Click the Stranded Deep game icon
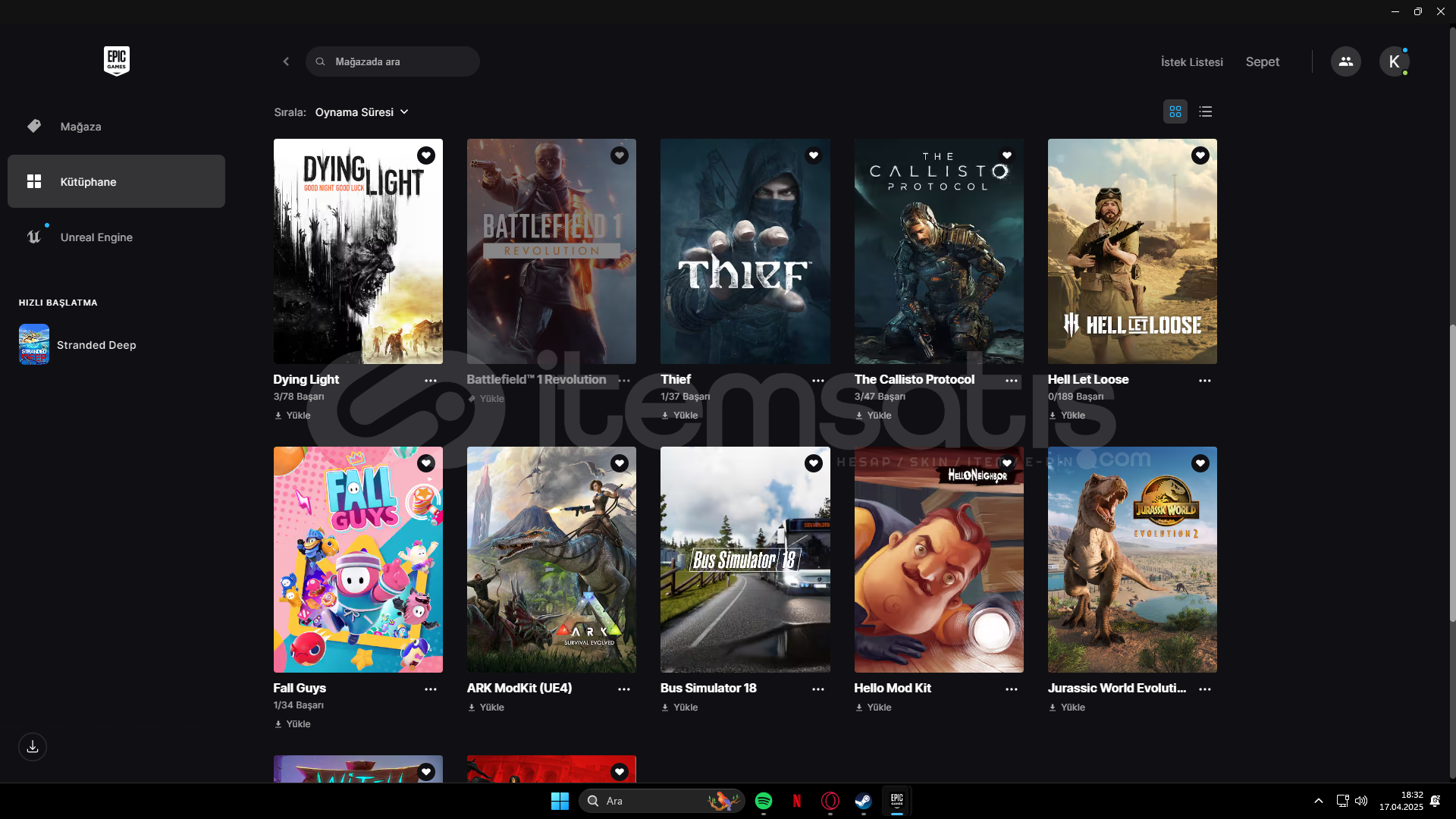1456x819 pixels. click(34, 345)
